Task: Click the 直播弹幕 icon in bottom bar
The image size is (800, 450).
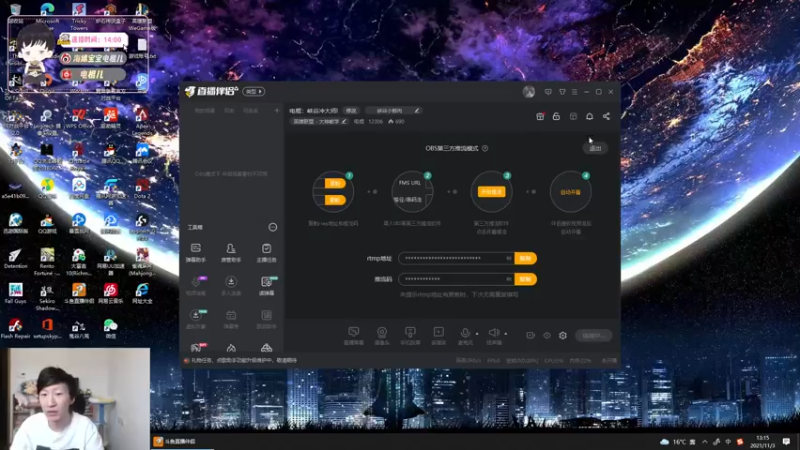Action: [x=354, y=335]
